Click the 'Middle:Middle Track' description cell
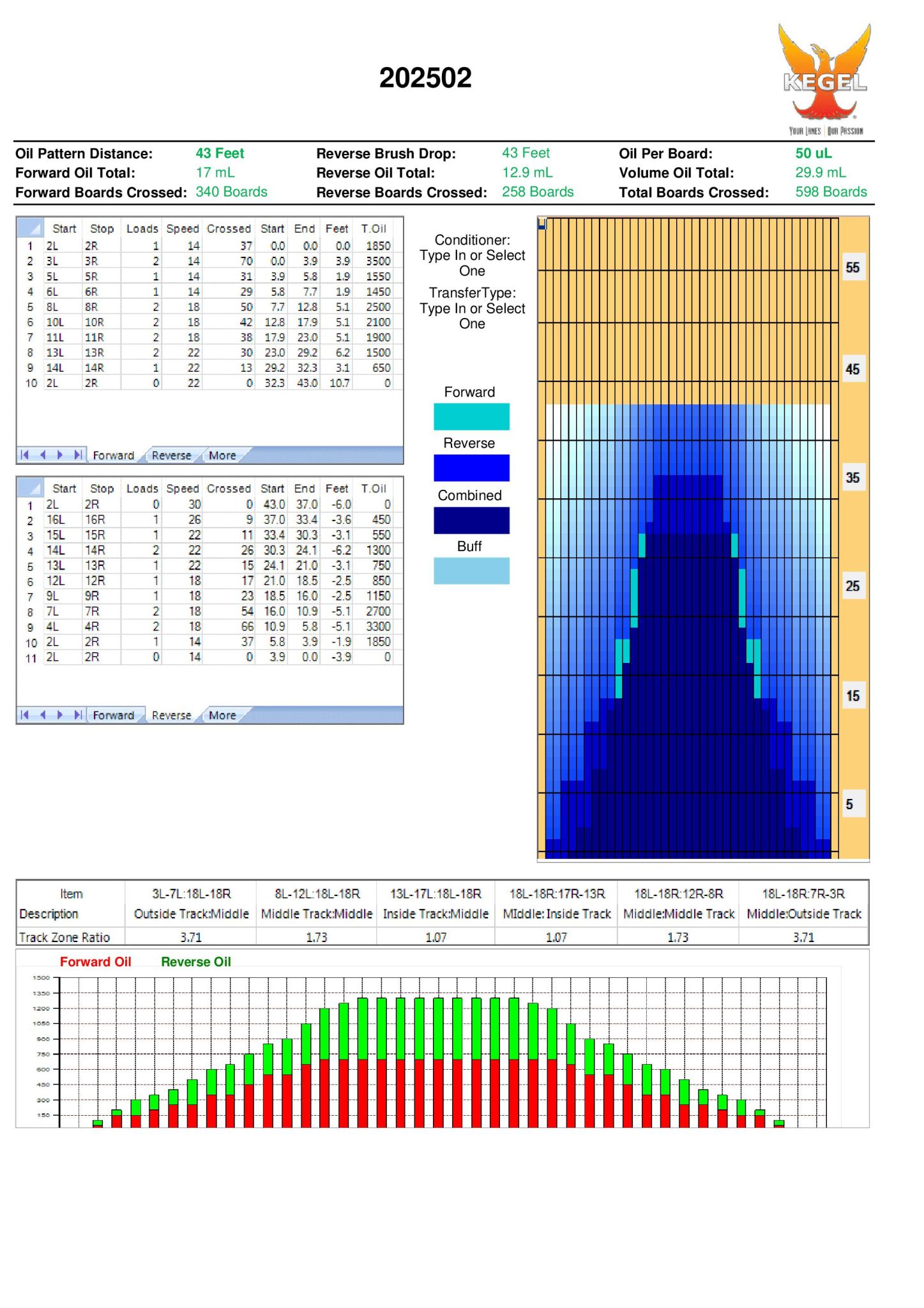Image resolution: width=924 pixels, height=1308 pixels. tap(679, 914)
